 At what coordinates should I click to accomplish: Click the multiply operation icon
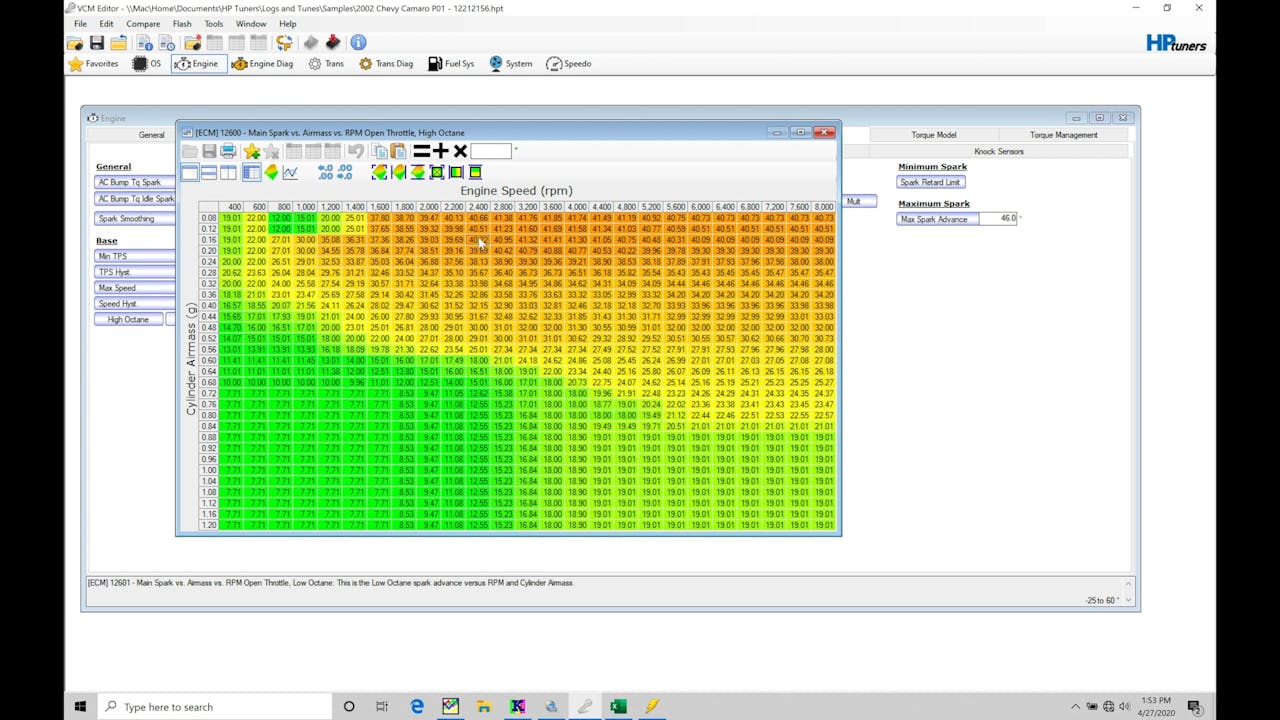click(x=459, y=150)
